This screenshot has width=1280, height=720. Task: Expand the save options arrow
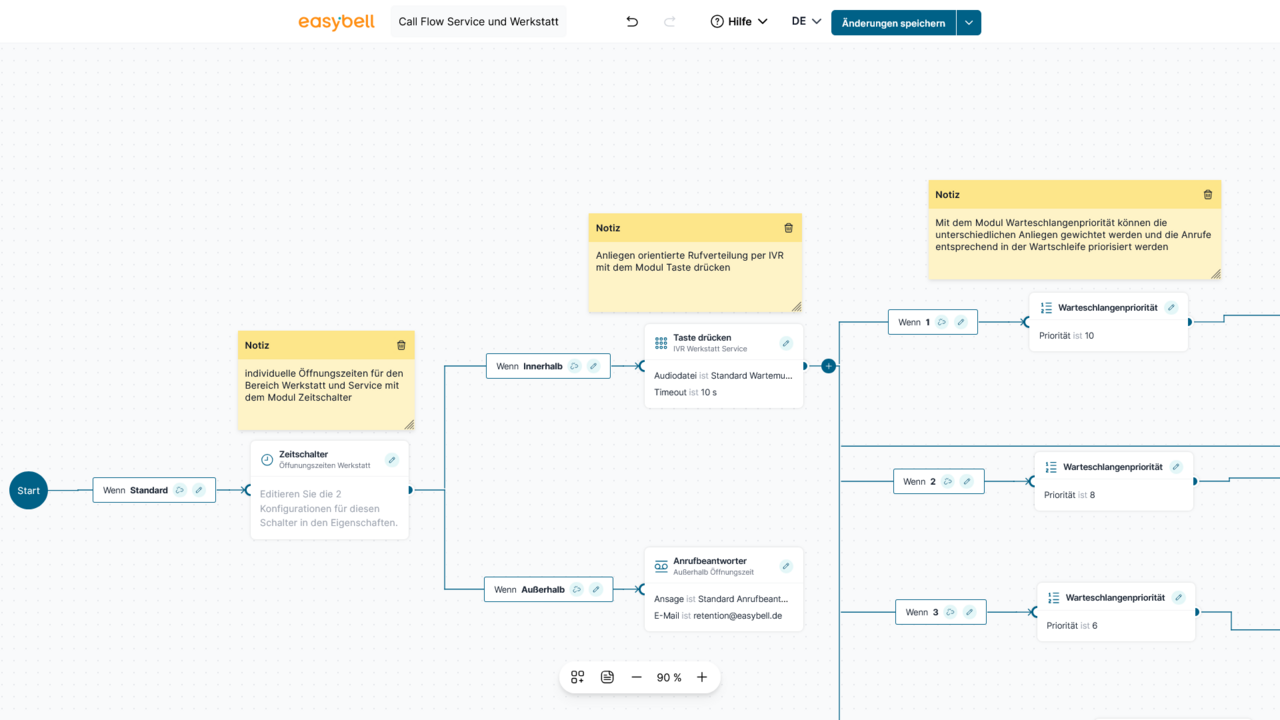click(968, 23)
